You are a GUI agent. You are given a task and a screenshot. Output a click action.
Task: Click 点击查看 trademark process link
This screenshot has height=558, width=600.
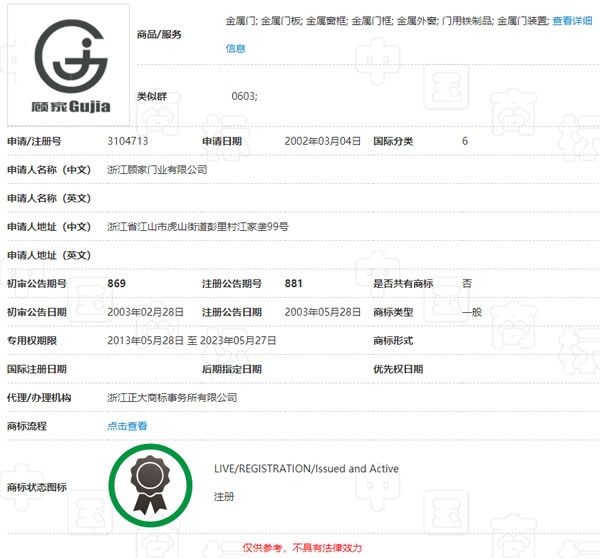[127, 426]
